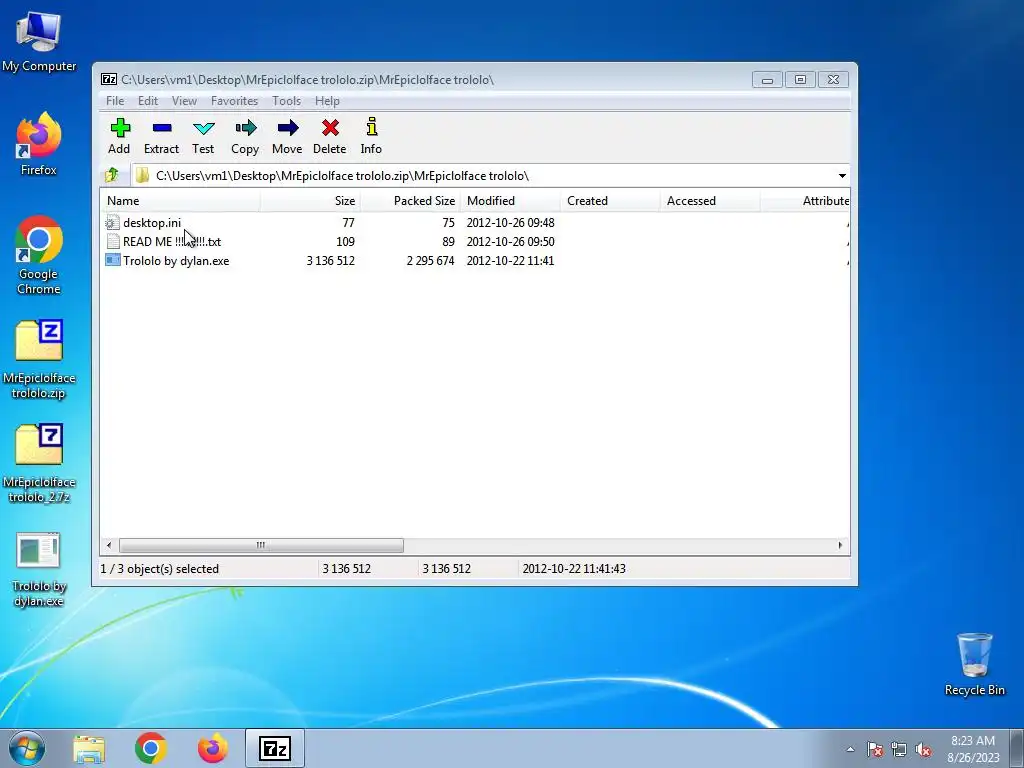This screenshot has width=1024, height=768.
Task: Click the Copy toolbar icon
Action: [245, 127]
